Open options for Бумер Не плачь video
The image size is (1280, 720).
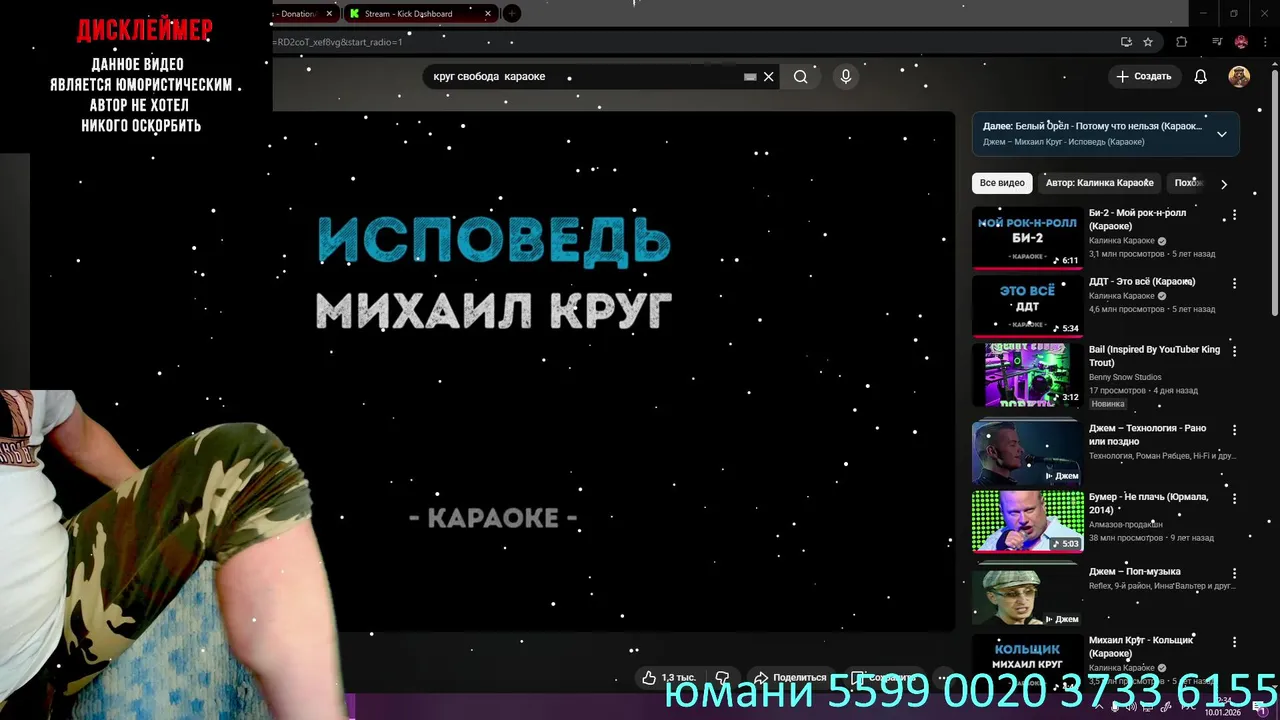pos(1234,499)
